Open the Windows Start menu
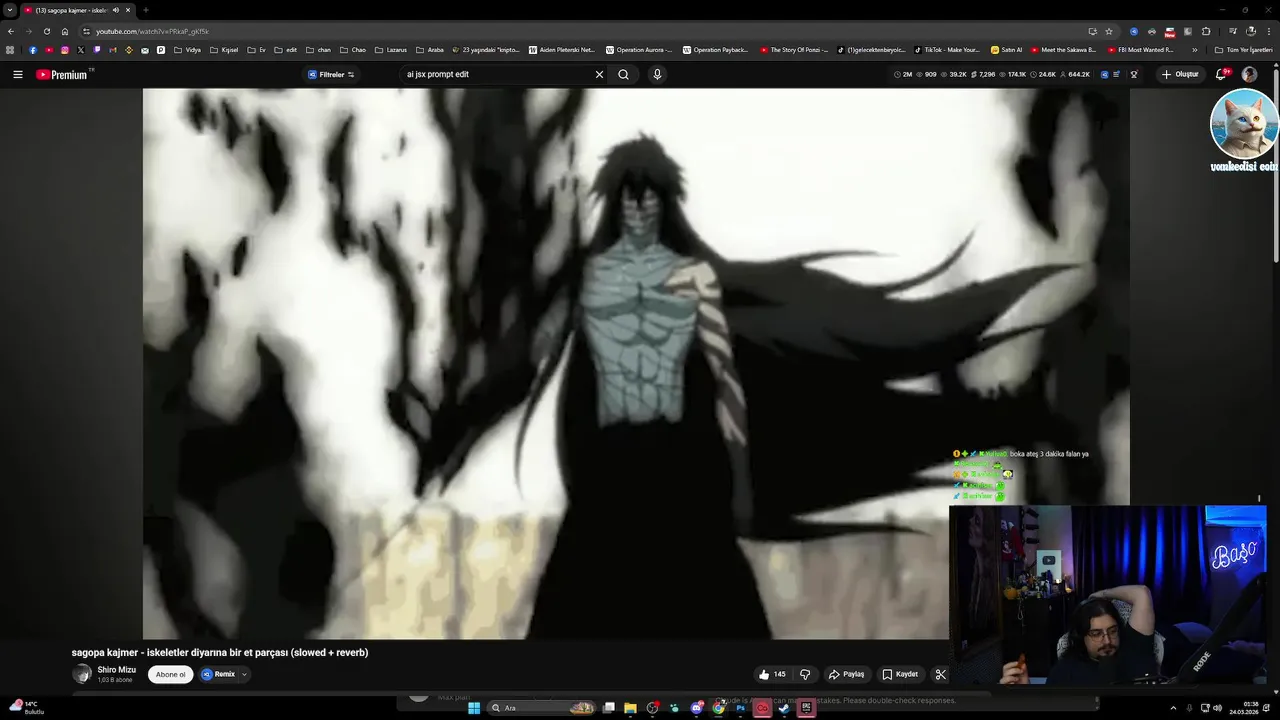The width and height of the screenshot is (1280, 720). [x=473, y=708]
